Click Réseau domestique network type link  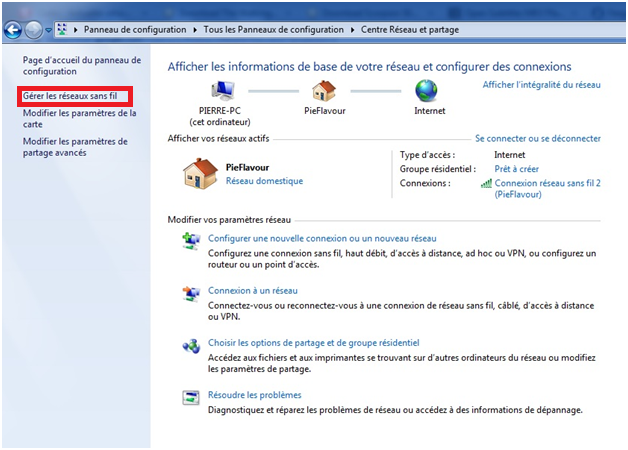click(264, 181)
